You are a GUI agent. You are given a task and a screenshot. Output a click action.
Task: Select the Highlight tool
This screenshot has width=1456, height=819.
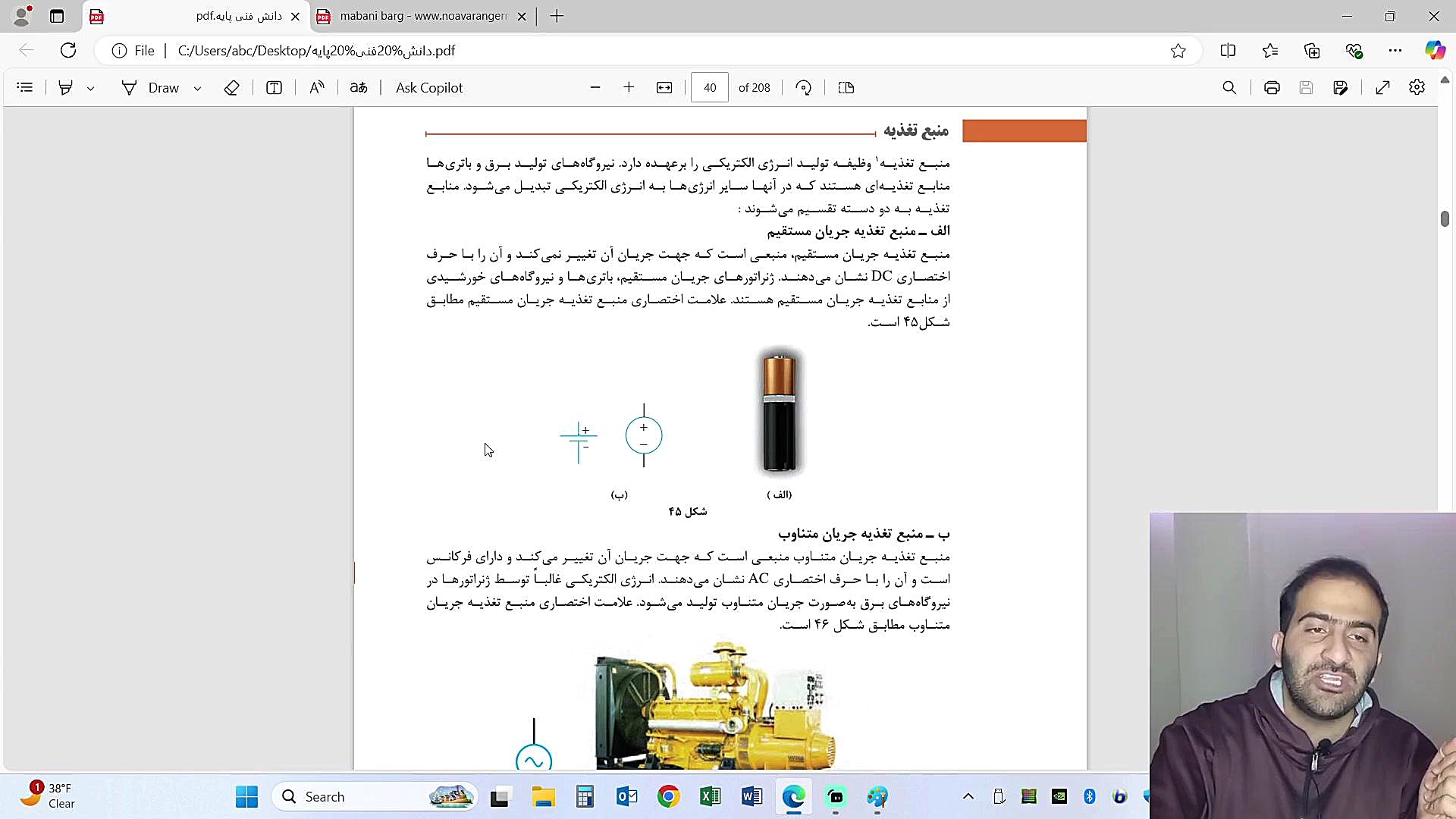(x=66, y=88)
